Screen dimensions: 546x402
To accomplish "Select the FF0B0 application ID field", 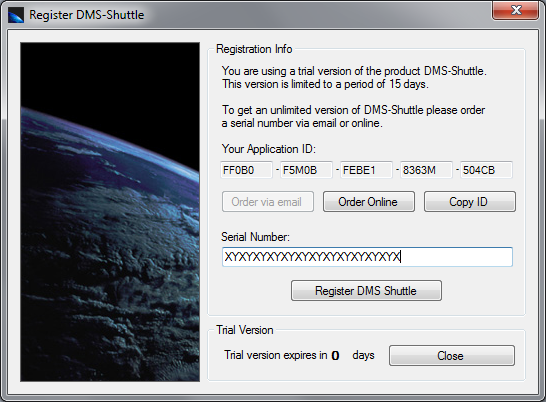I will pos(246,170).
